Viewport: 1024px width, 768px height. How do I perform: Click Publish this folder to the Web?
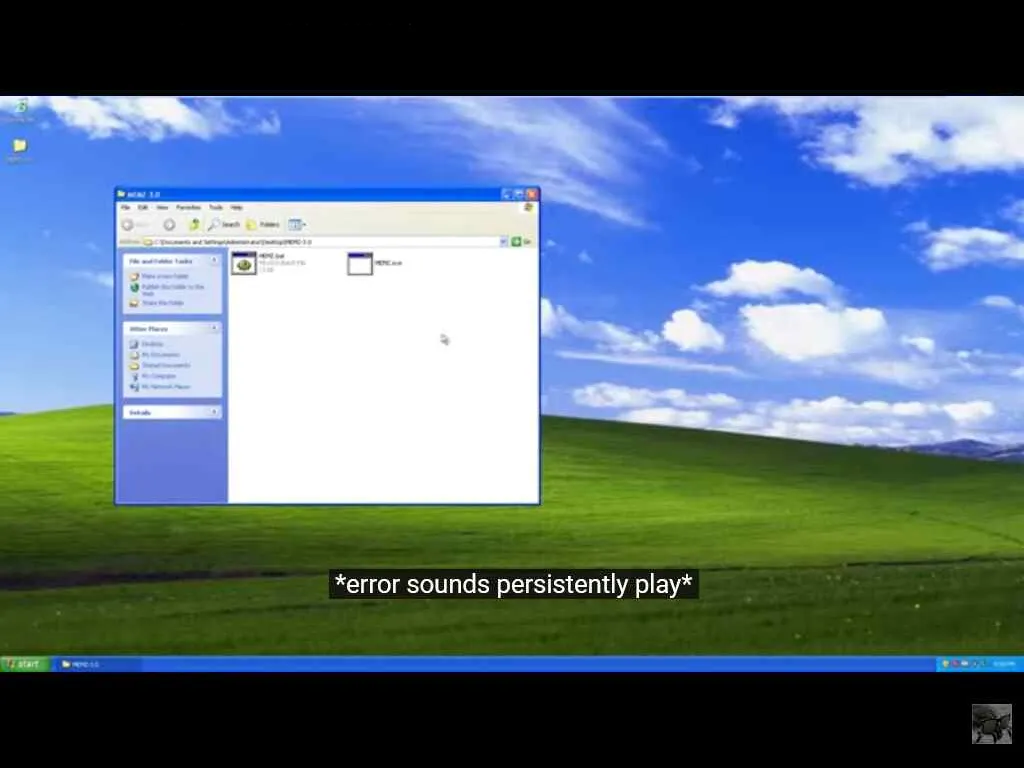(173, 290)
